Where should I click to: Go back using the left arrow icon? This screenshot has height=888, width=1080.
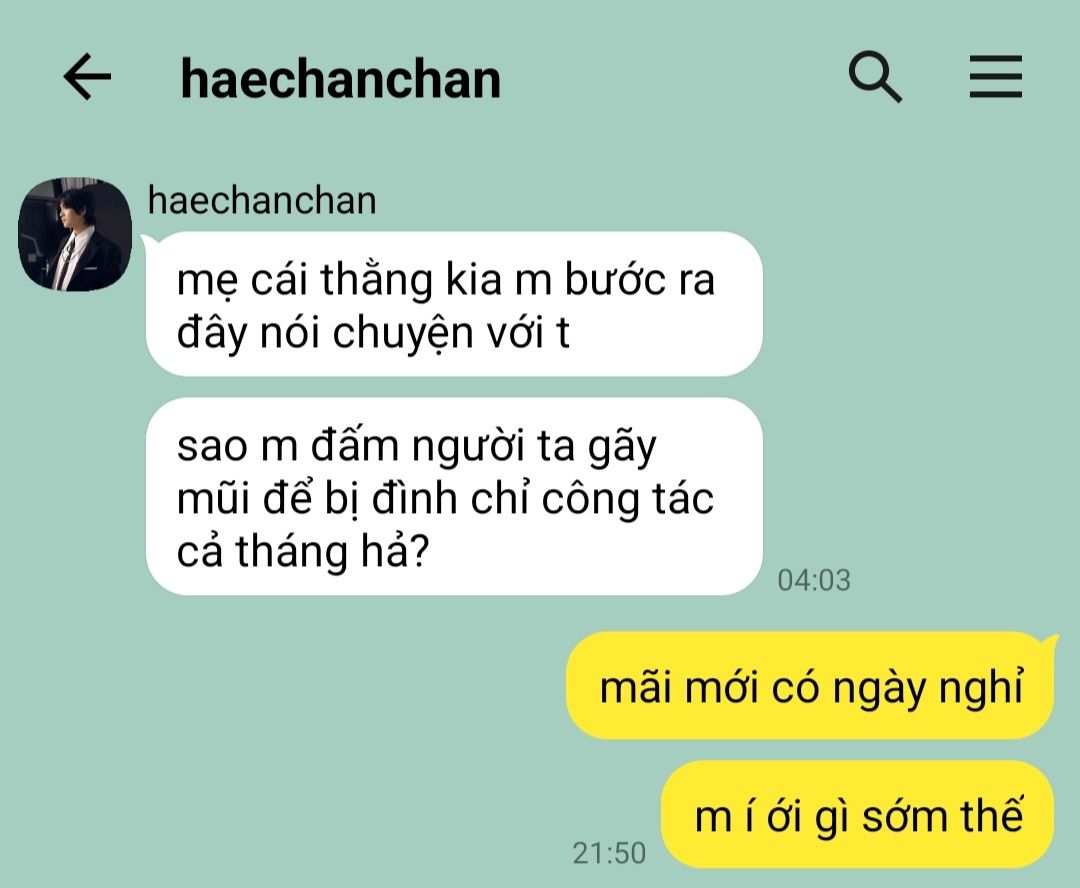(x=87, y=76)
